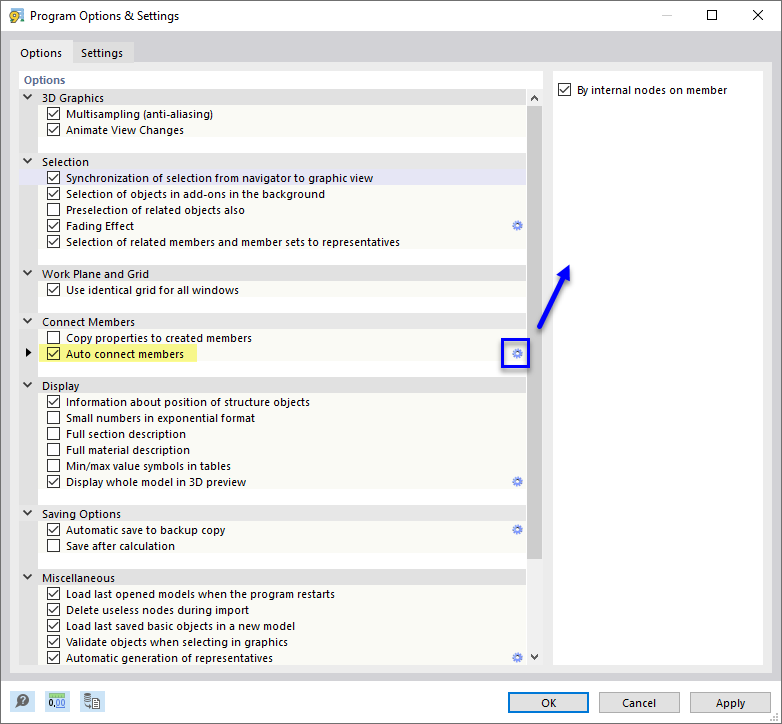782x724 pixels.
Task: Click the options list scrollbar thumb
Action: 535,332
